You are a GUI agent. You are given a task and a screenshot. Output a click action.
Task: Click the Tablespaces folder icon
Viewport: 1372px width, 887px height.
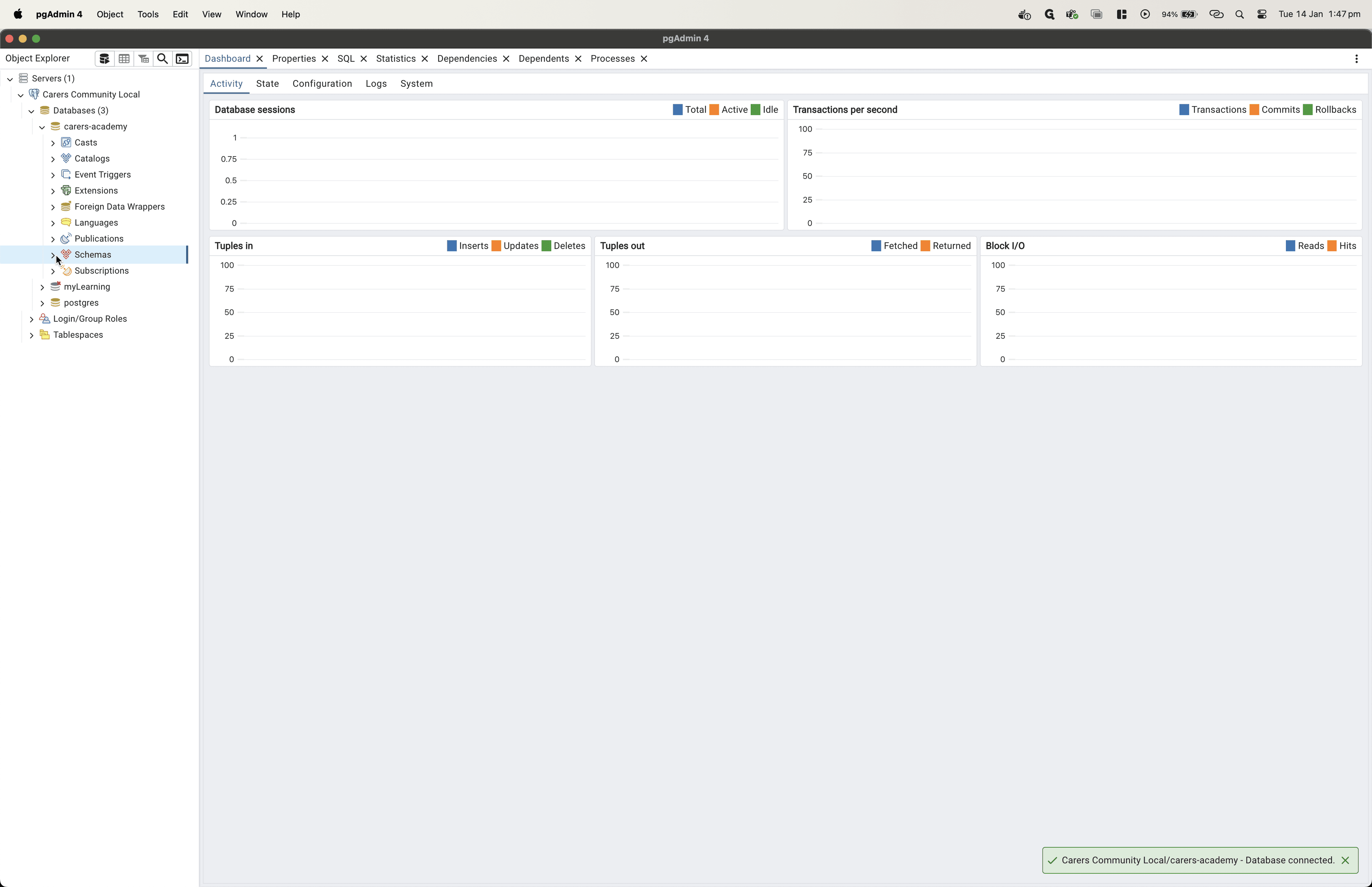(45, 335)
